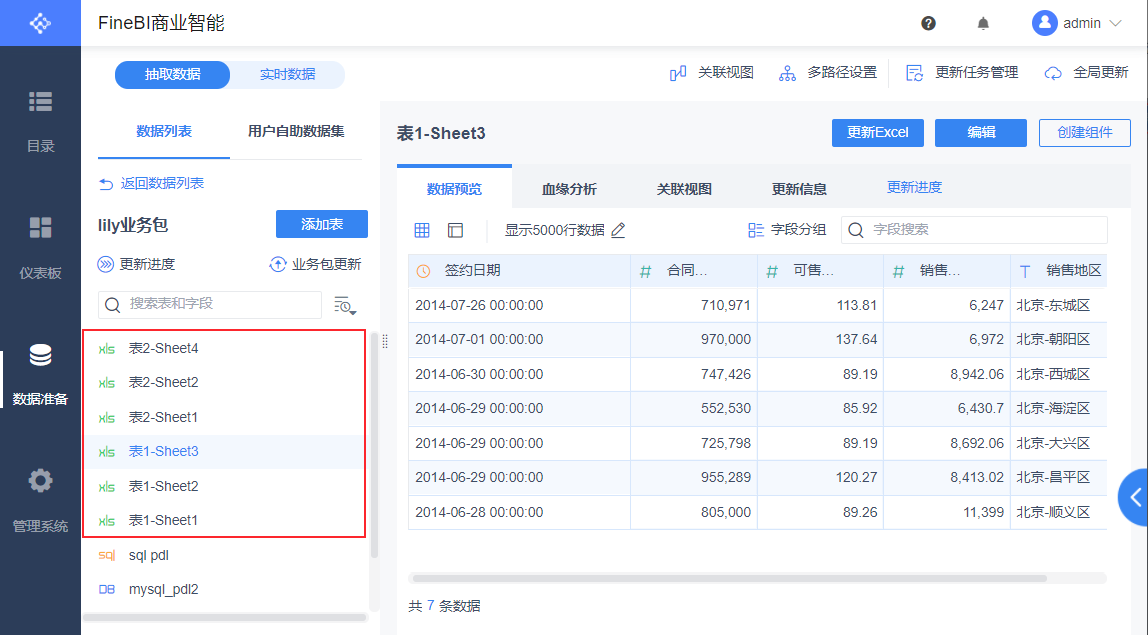The height and width of the screenshot is (635, 1148).
Task: Open the 更新进度 link beside 更新信息
Action: [914, 187]
